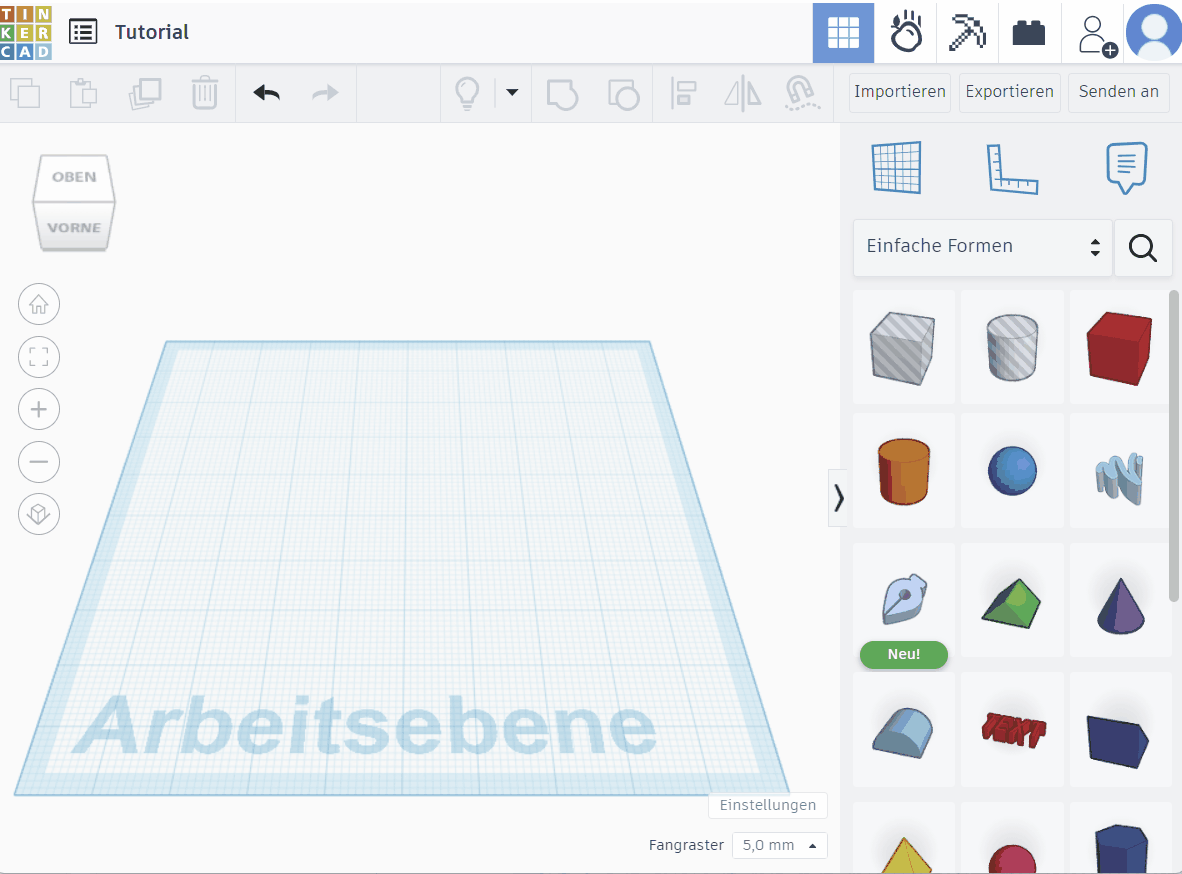Reset to home view
Image resolution: width=1182 pixels, height=874 pixels.
39,305
